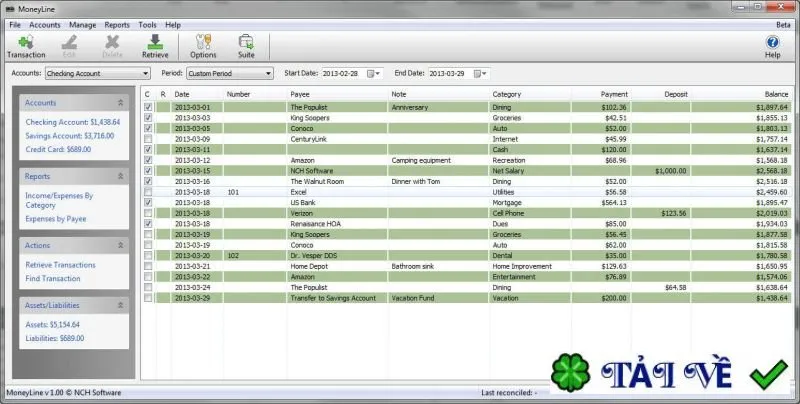
Task: Collapse the Reports sidebar panel
Action: point(120,176)
